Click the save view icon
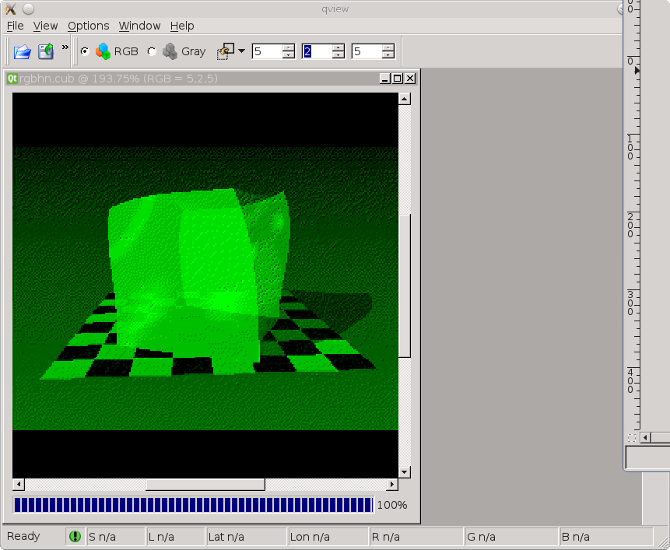670x550 pixels. click(x=46, y=51)
